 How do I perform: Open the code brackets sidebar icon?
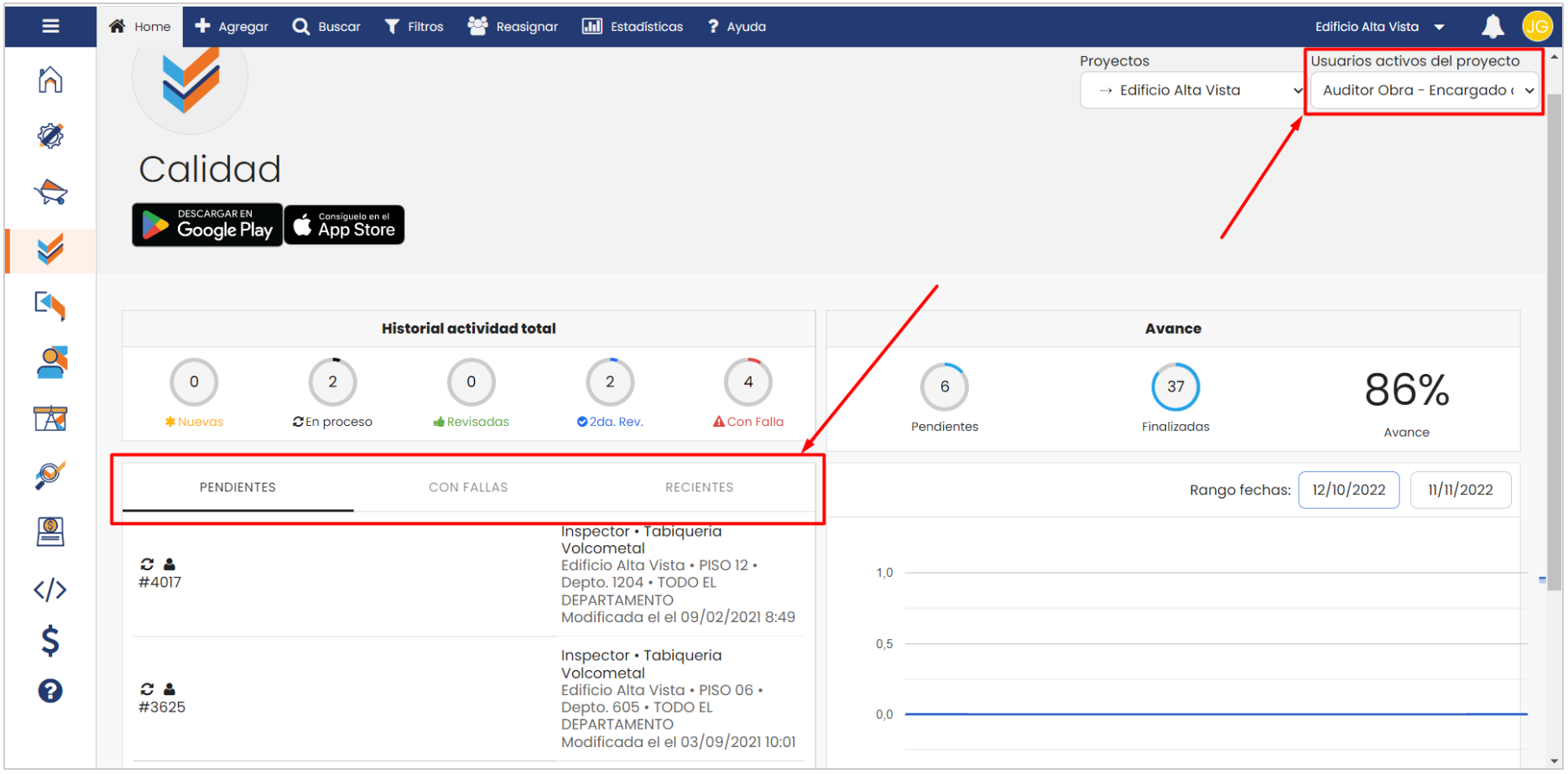pyautogui.click(x=50, y=590)
